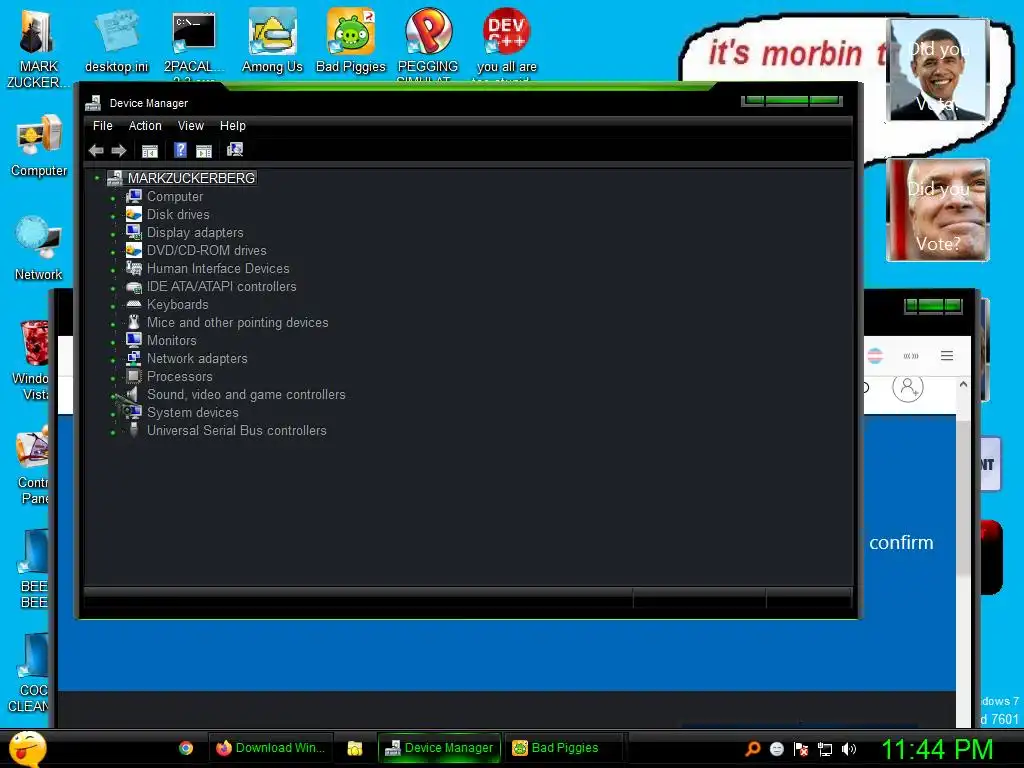Viewport: 1024px width, 768px height.
Task: Expand the Keyboards node
Action: (113, 306)
